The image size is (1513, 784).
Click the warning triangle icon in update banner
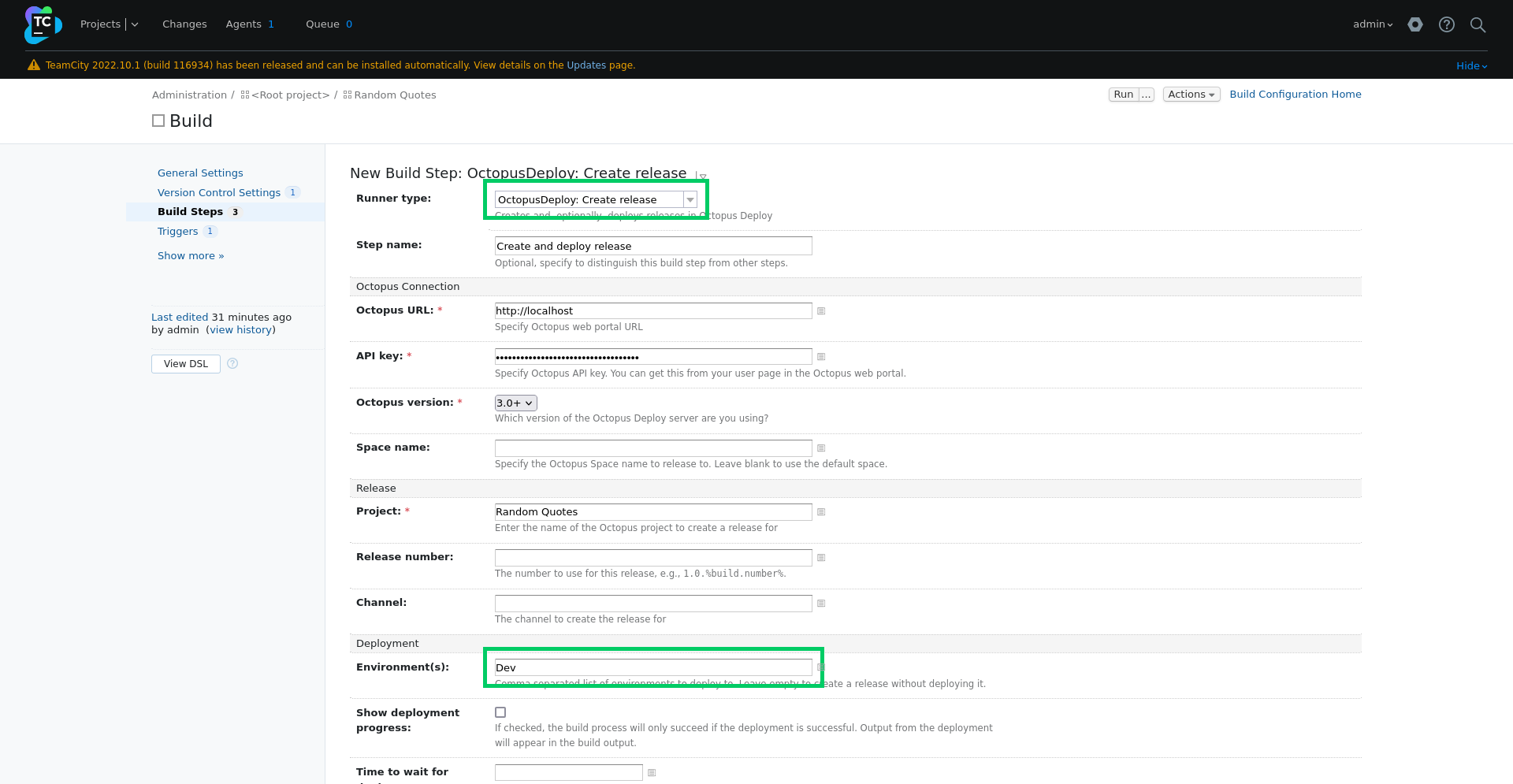click(34, 65)
